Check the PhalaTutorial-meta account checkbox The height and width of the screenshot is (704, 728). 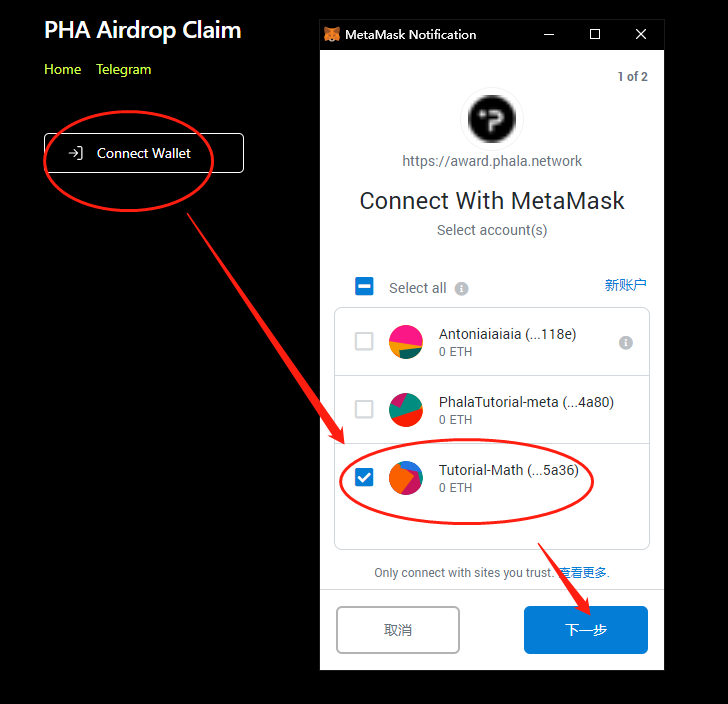(x=364, y=409)
